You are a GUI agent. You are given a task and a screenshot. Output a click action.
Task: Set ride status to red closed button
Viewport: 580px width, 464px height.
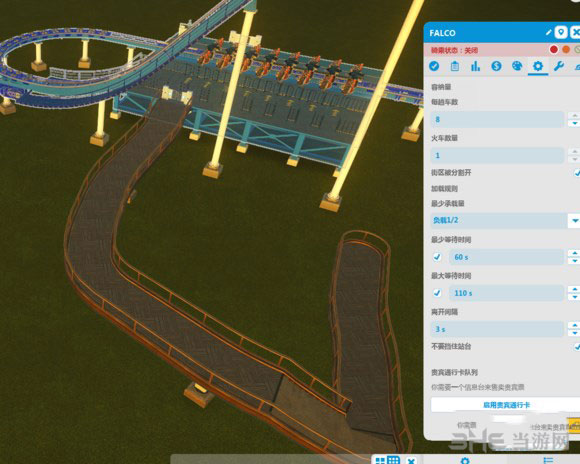[554, 50]
